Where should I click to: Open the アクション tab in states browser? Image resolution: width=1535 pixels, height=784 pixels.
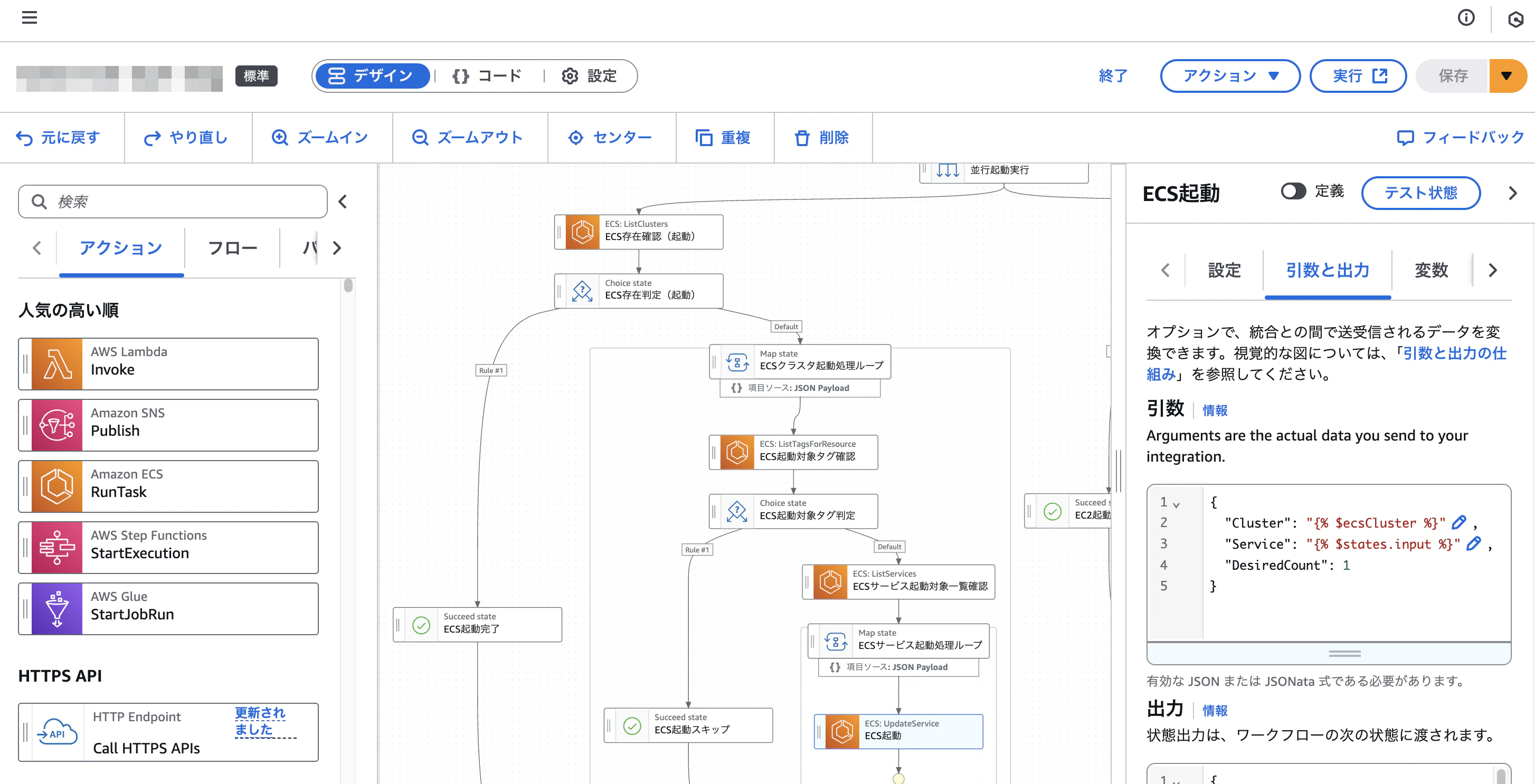(x=121, y=248)
